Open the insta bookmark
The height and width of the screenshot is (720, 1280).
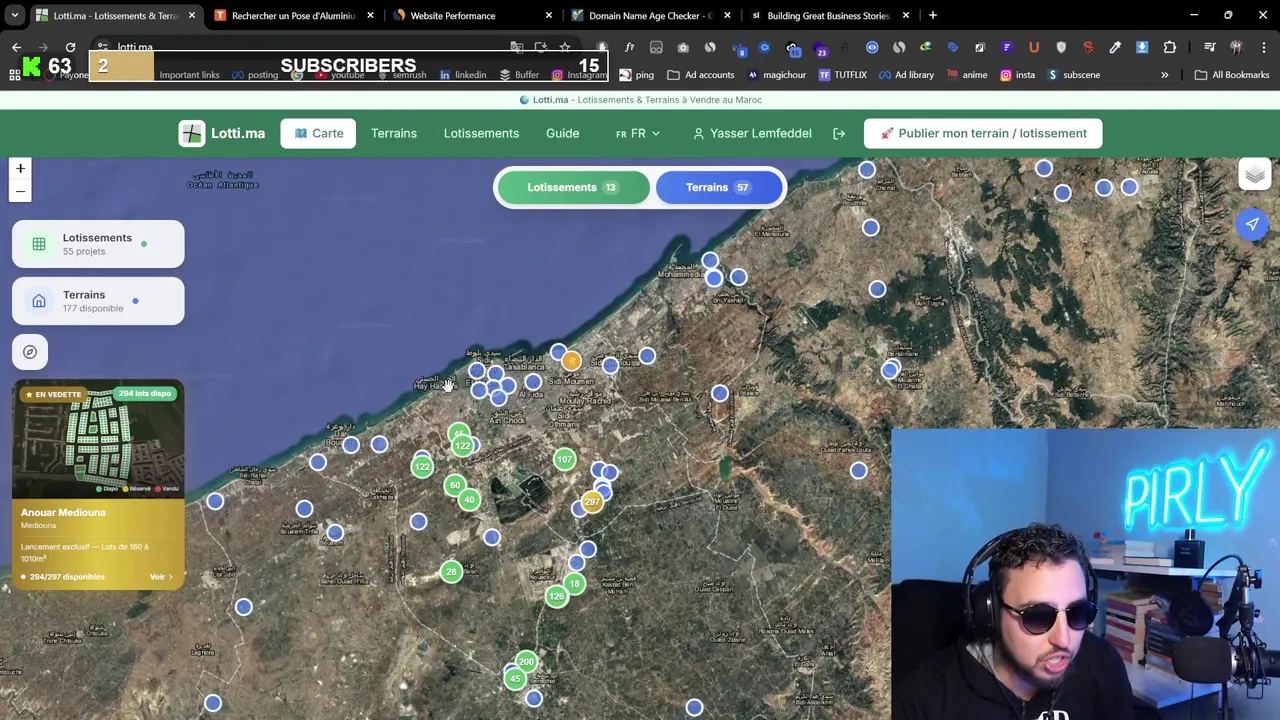click(1018, 75)
